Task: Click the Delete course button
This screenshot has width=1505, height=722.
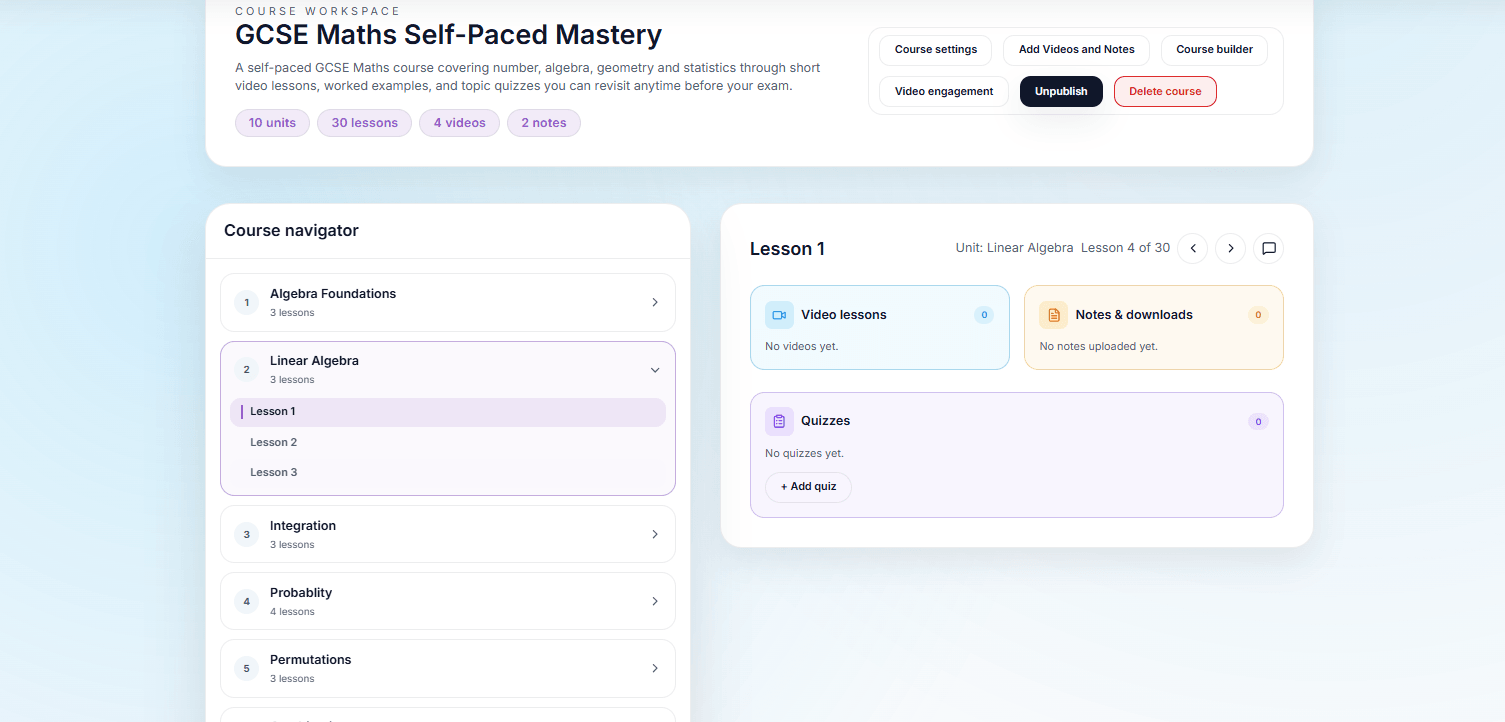Action: [x=1165, y=91]
